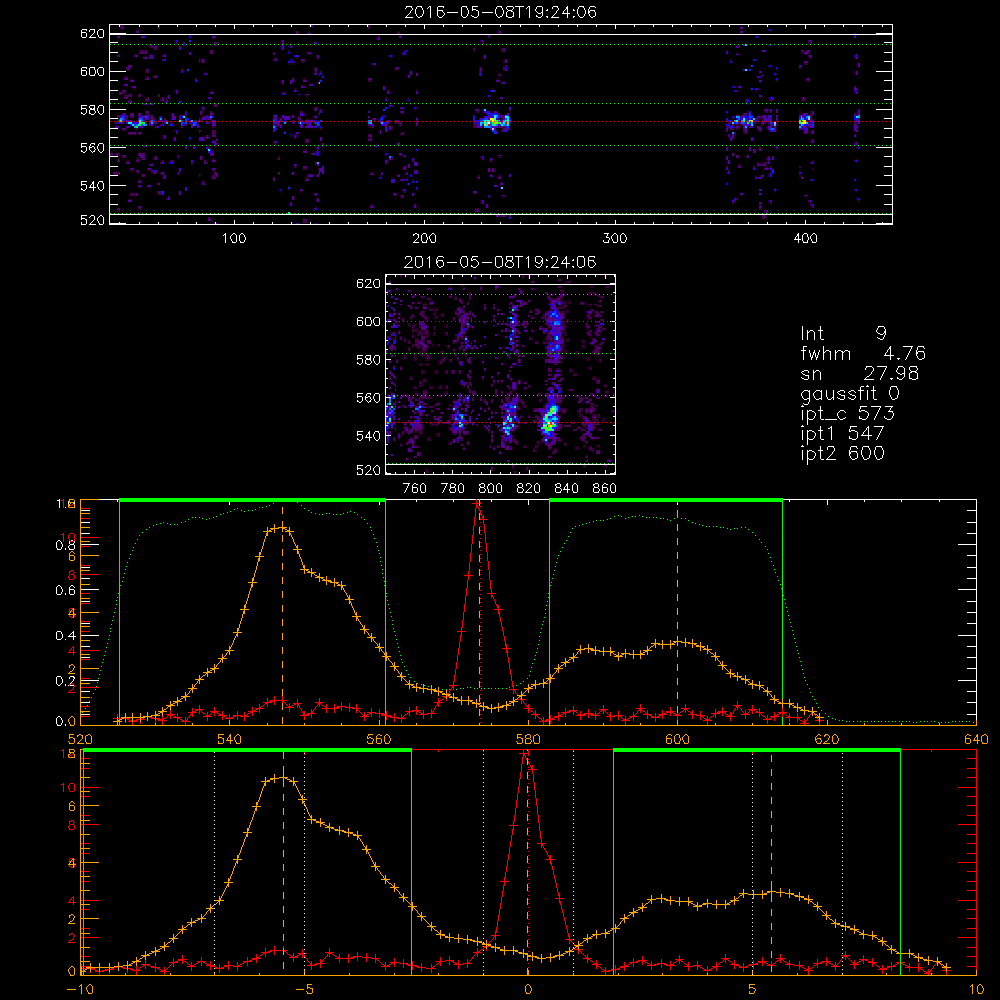Click x-axis label 640 of the profile plot
Image resolution: width=1000 pixels, height=1000 pixels.
pos(976,739)
